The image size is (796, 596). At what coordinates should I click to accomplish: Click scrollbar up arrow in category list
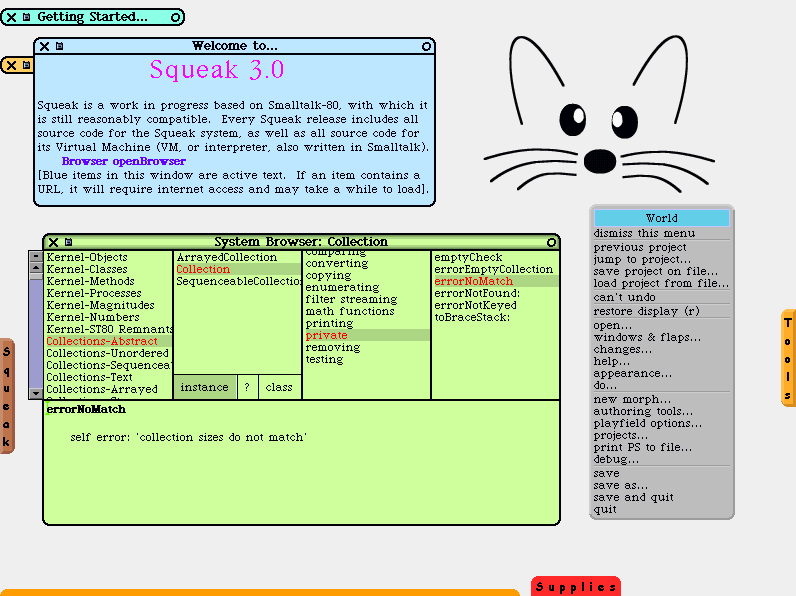tap(36, 268)
